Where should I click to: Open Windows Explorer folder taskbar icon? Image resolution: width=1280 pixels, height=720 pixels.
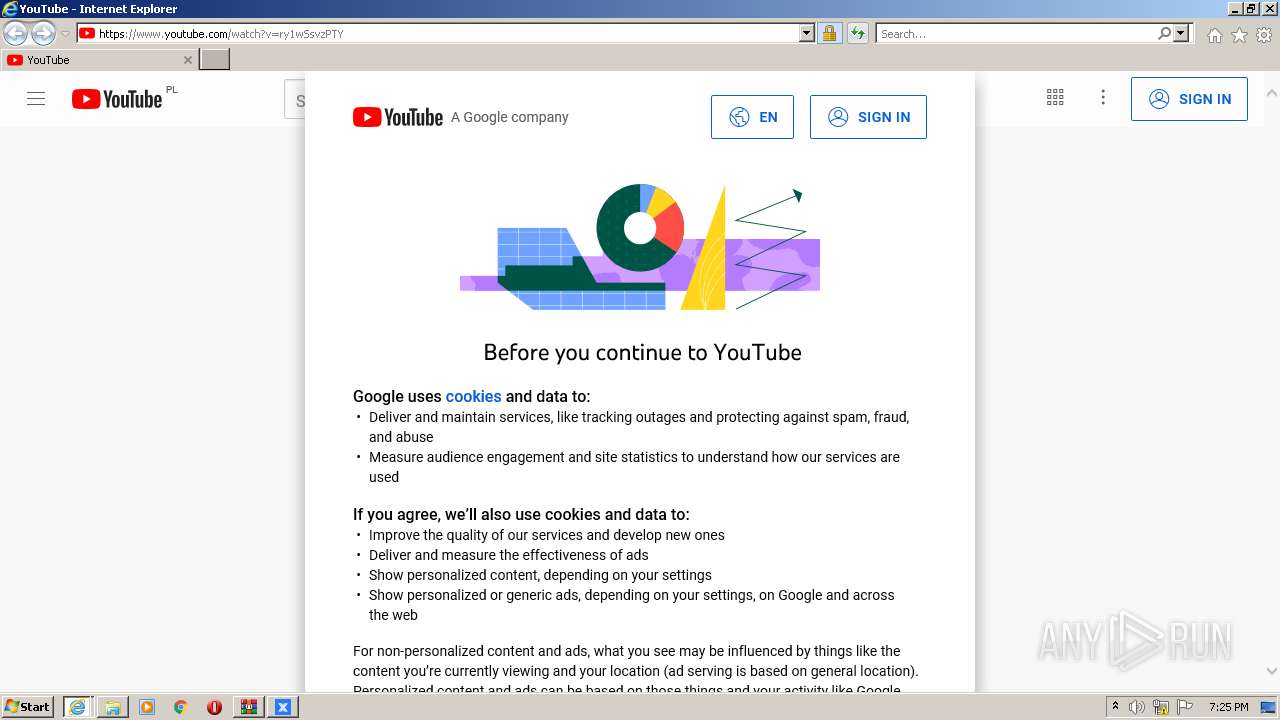pyautogui.click(x=113, y=707)
